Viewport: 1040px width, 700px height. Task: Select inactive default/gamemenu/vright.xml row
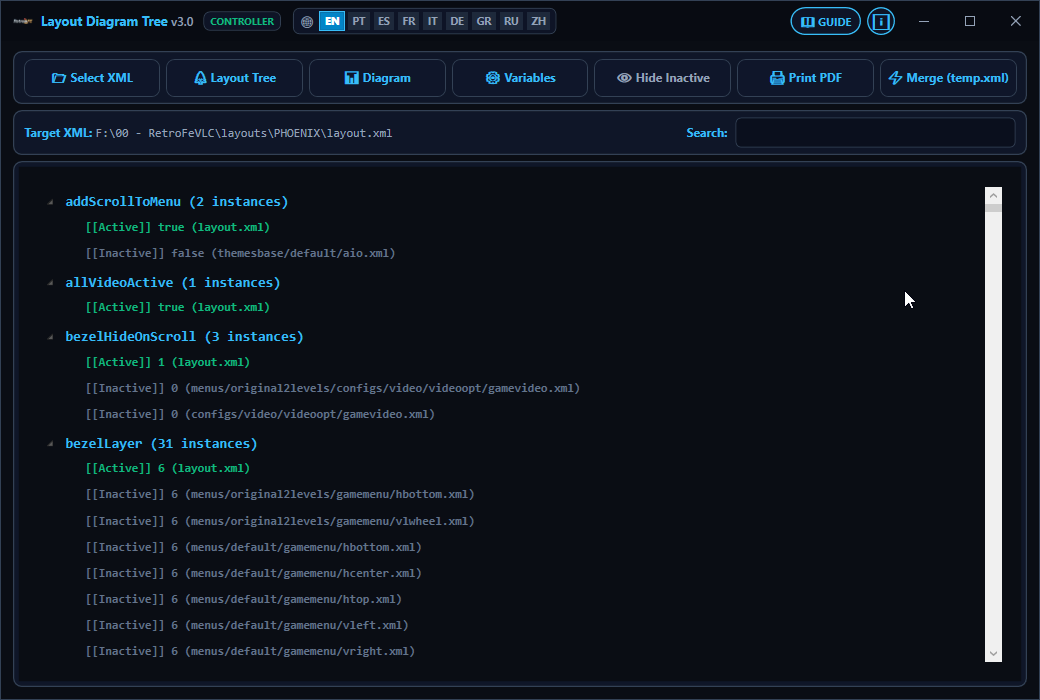250,651
